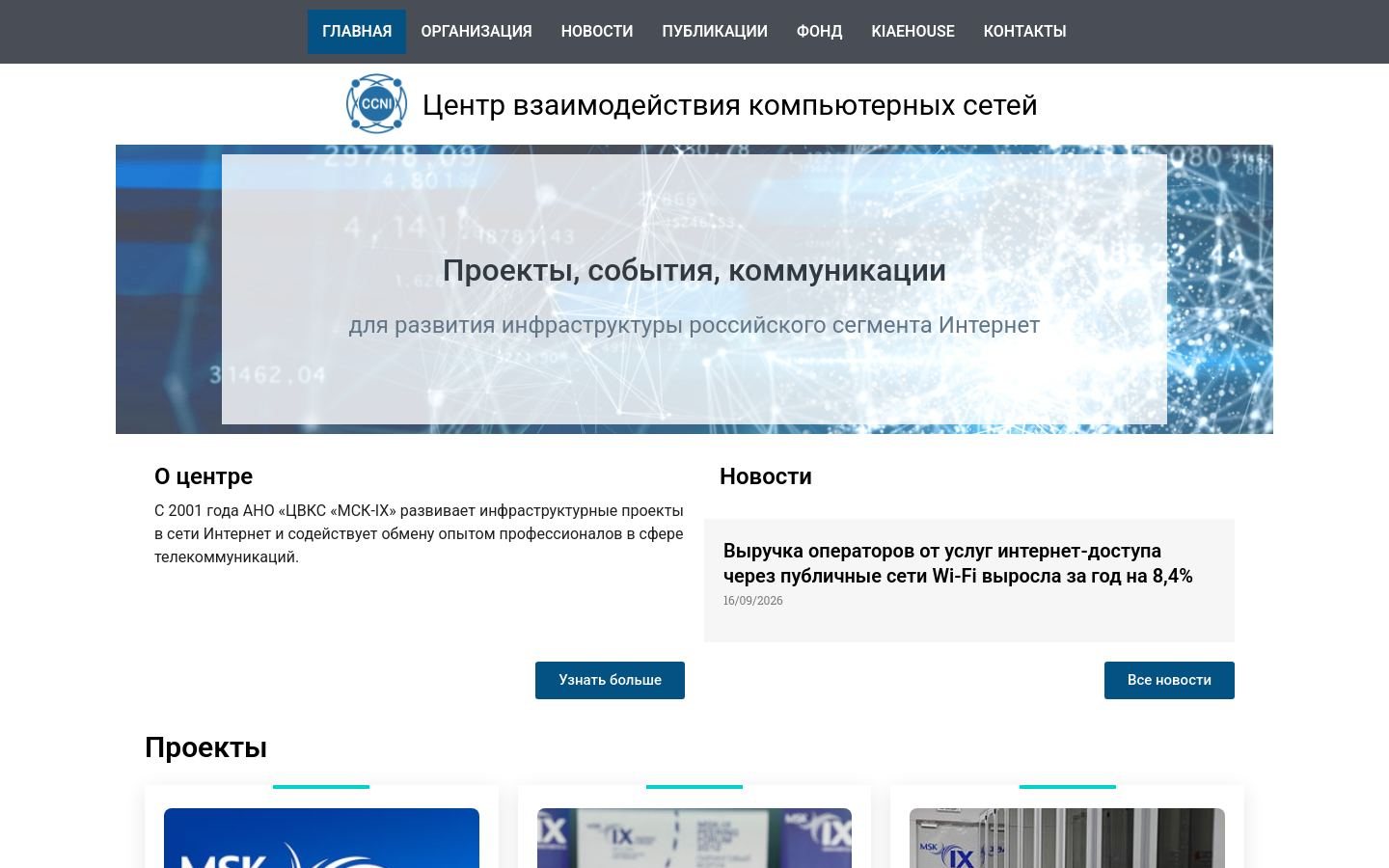Click the Новости section heading
1389x868 pixels.
tap(766, 476)
